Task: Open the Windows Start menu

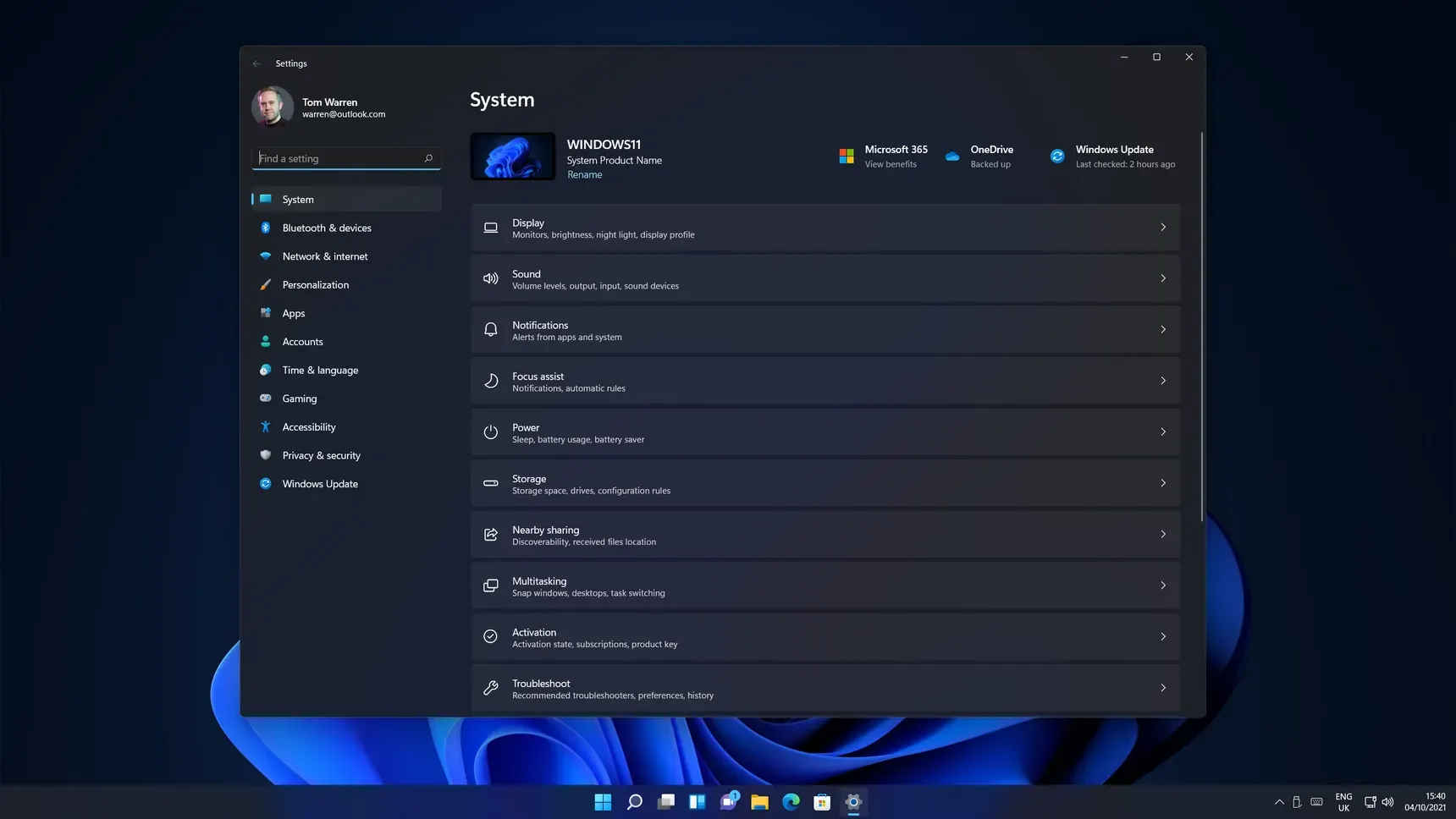Action: [603, 802]
